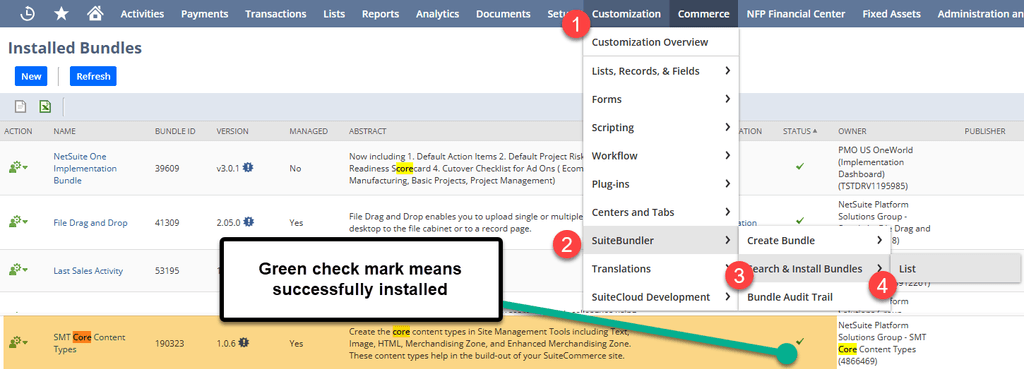
Task: Export list with the Excel icon
Action: pyautogui.click(x=45, y=106)
